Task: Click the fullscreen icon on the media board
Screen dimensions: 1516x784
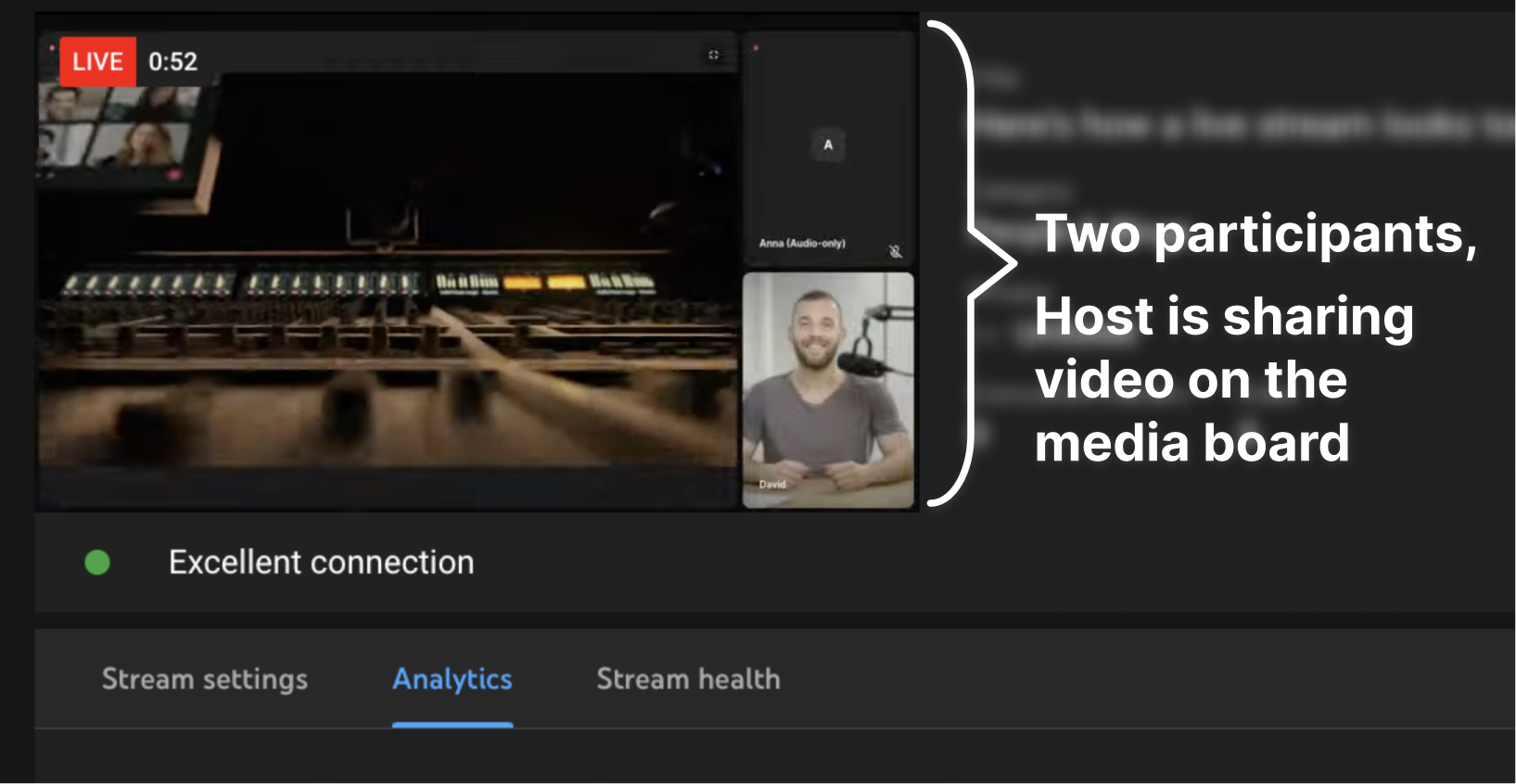Action: 713,55
